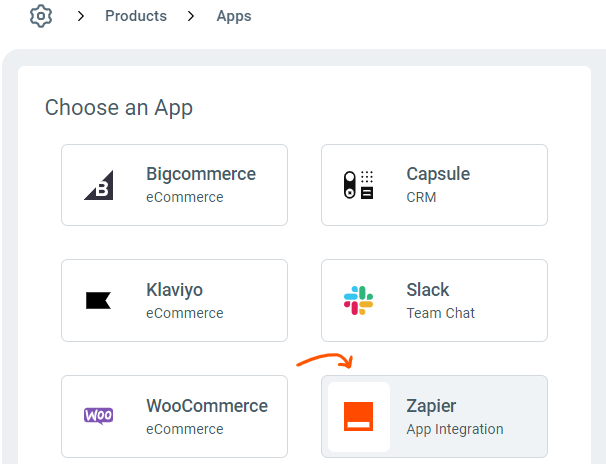Expand the chevron after the gear icon

[81, 16]
